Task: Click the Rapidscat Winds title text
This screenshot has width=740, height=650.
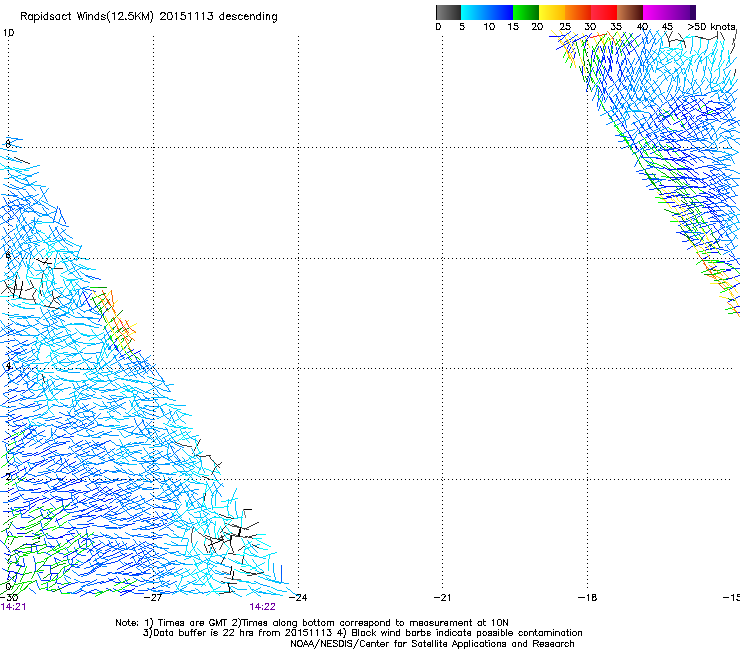Action: pos(149,17)
